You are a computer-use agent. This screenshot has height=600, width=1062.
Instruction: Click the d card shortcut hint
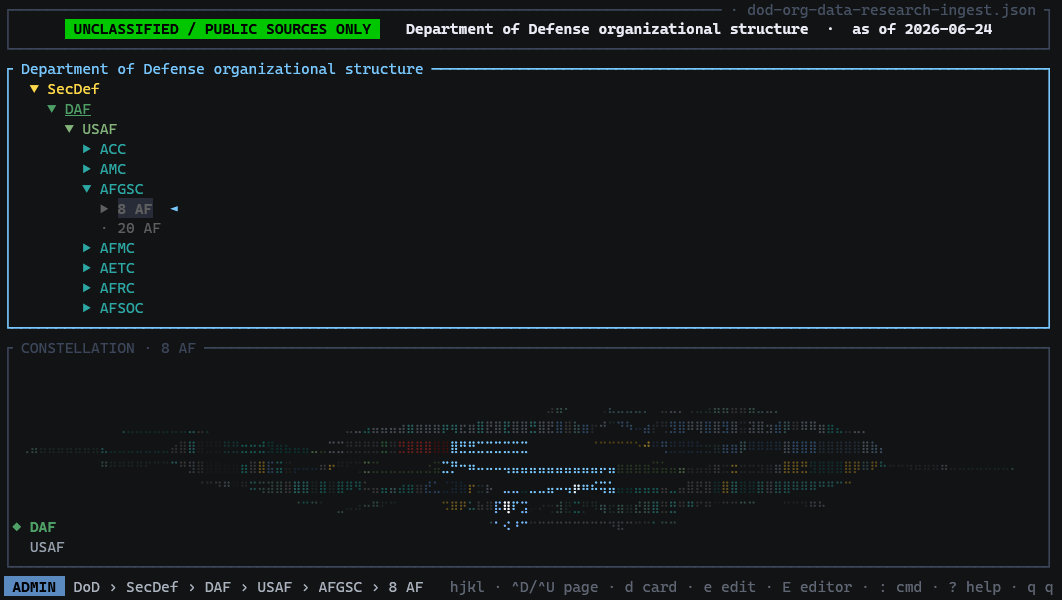[651, 587]
